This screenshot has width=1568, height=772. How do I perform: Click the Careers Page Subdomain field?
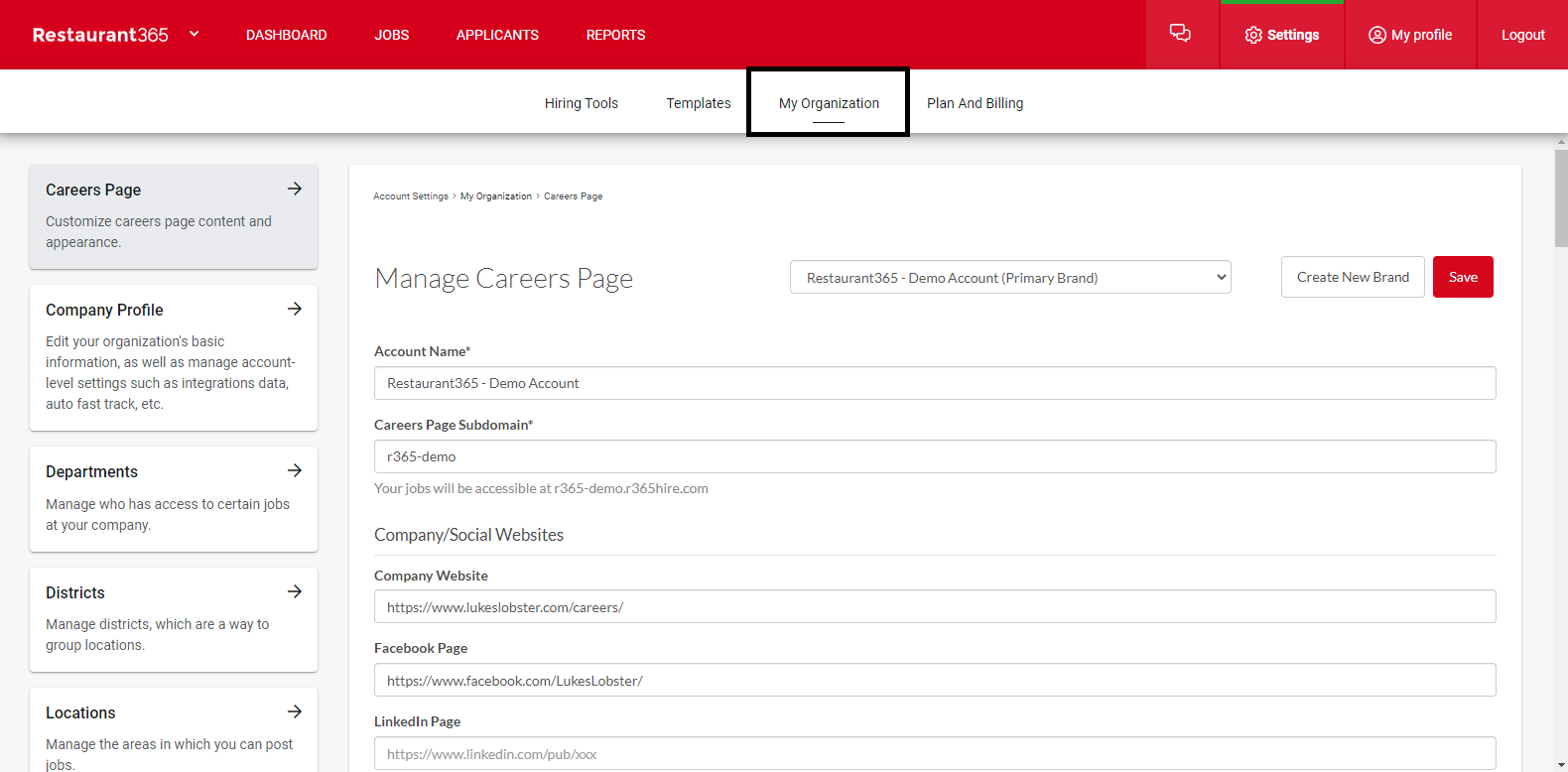935,456
